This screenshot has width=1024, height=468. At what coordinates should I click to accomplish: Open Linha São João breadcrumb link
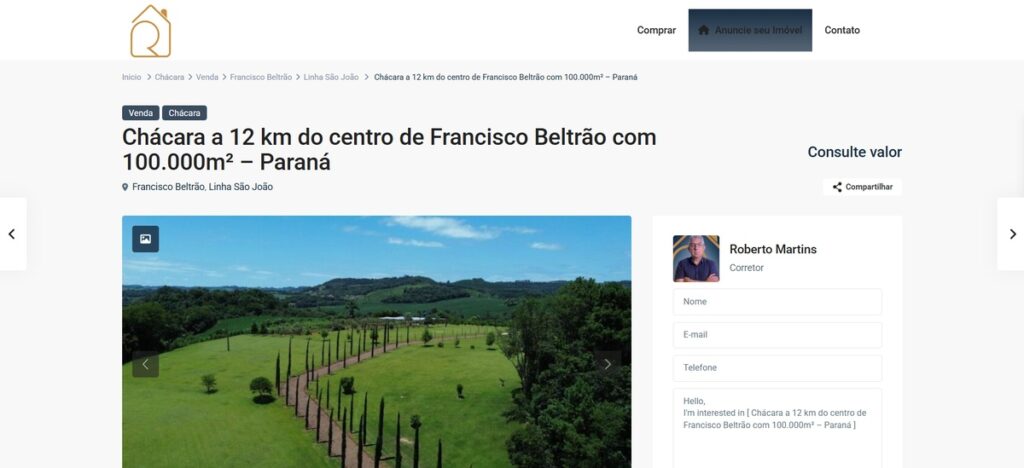[x=331, y=77]
